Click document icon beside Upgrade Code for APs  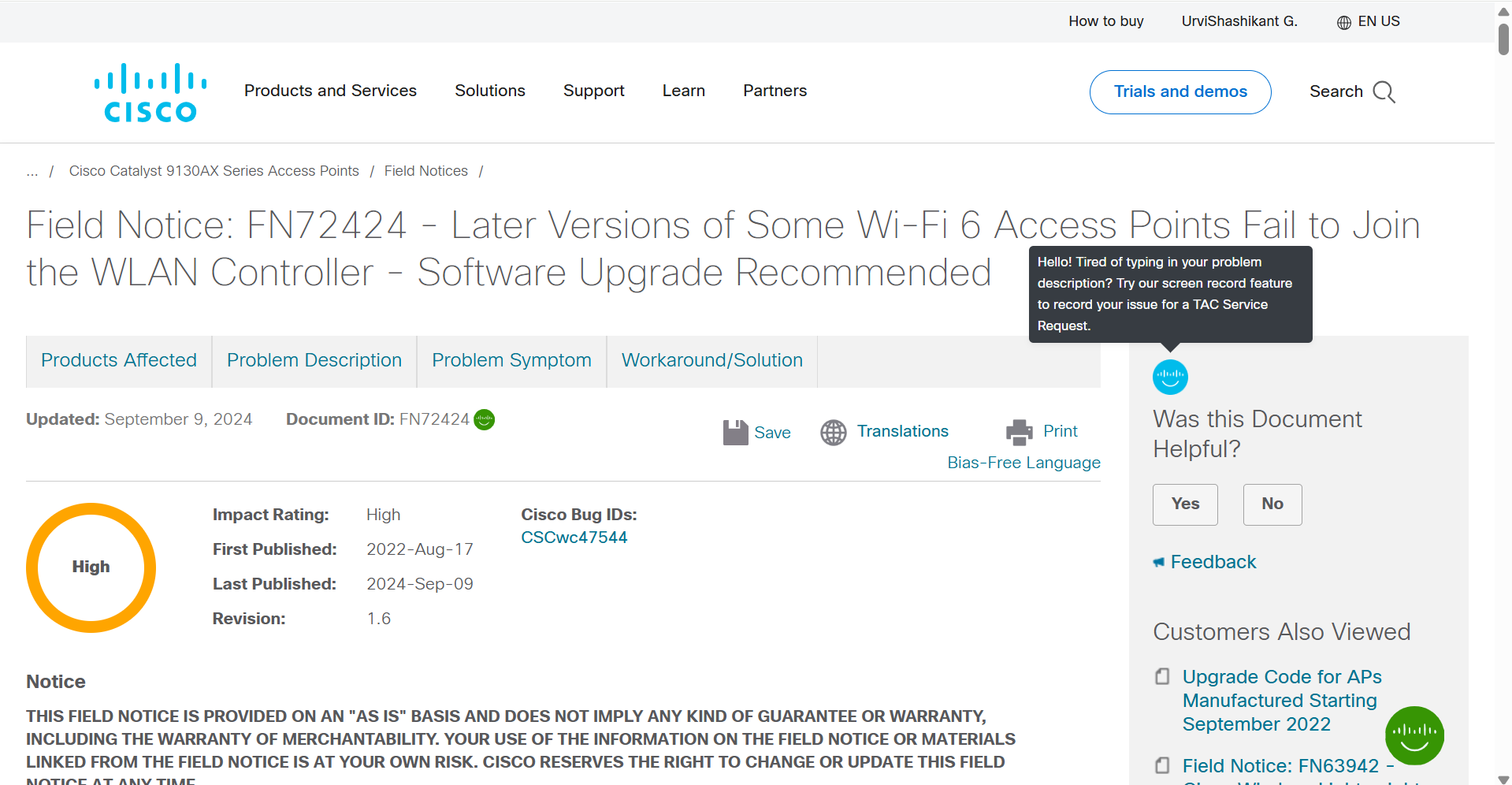(1162, 676)
